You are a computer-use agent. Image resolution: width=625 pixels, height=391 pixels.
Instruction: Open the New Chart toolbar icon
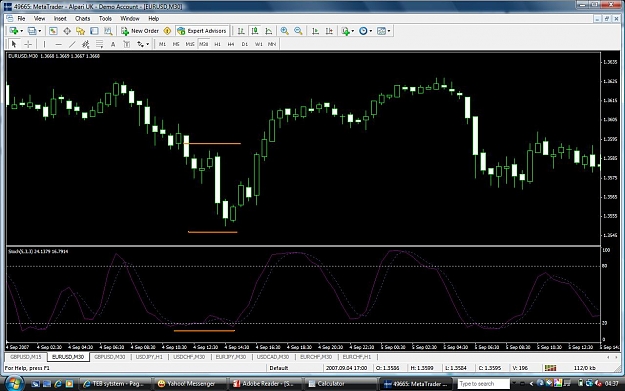click(x=14, y=31)
